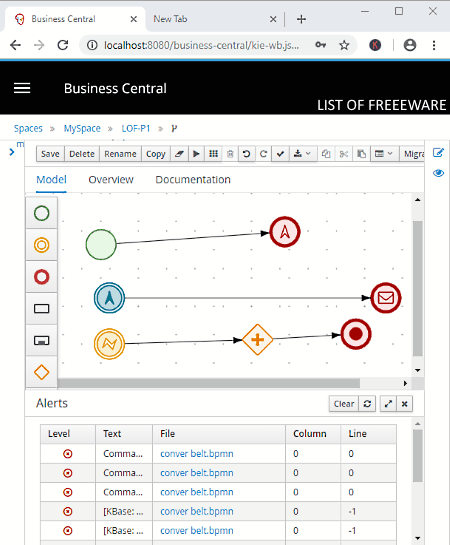Viewport: 450px width, 545px height.
Task: Click the Clear alerts button
Action: tap(344, 404)
